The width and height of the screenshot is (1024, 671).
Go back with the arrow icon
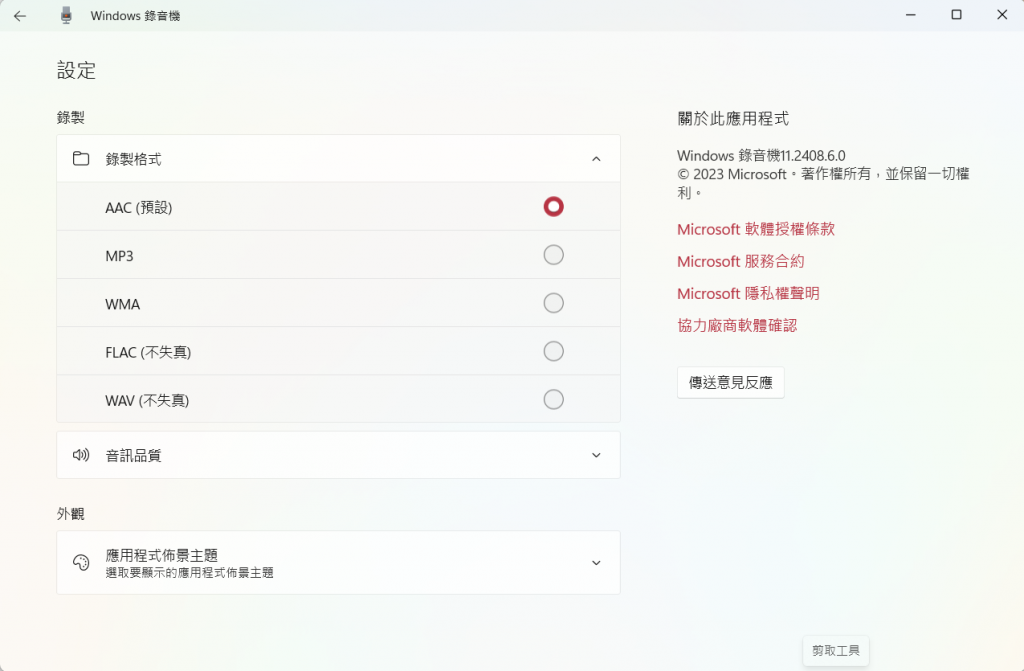pyautogui.click(x=20, y=16)
